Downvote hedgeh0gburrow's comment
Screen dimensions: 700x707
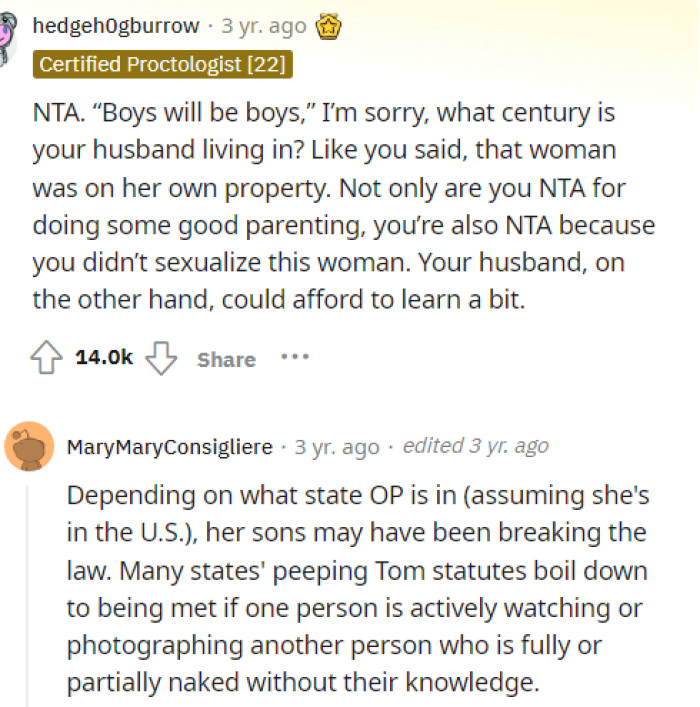click(x=162, y=358)
